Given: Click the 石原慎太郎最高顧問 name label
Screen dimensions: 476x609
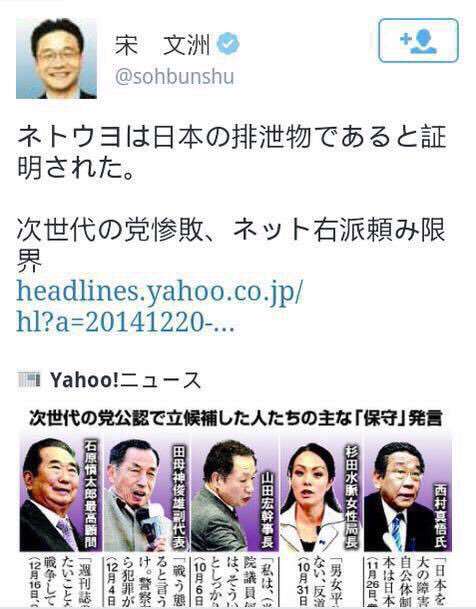Looking at the screenshot, I should tap(91, 495).
